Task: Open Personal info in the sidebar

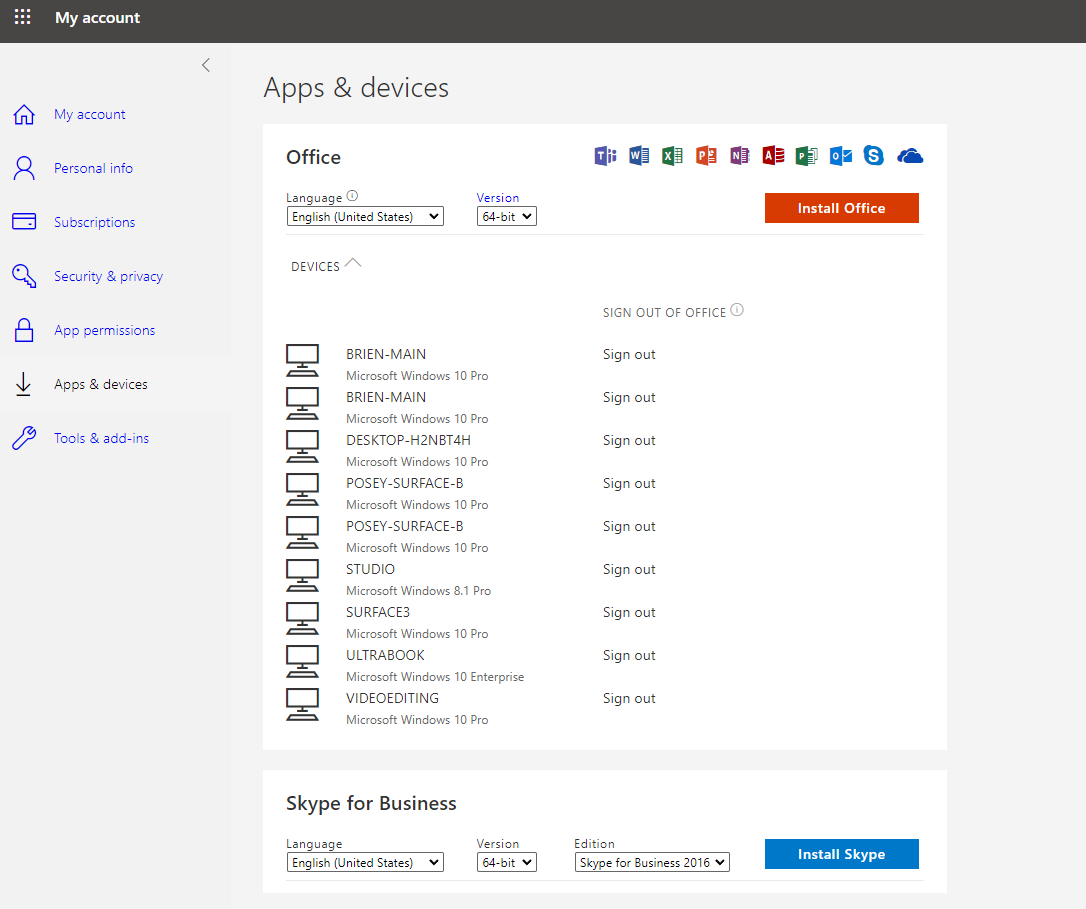Action: pyautogui.click(x=94, y=168)
